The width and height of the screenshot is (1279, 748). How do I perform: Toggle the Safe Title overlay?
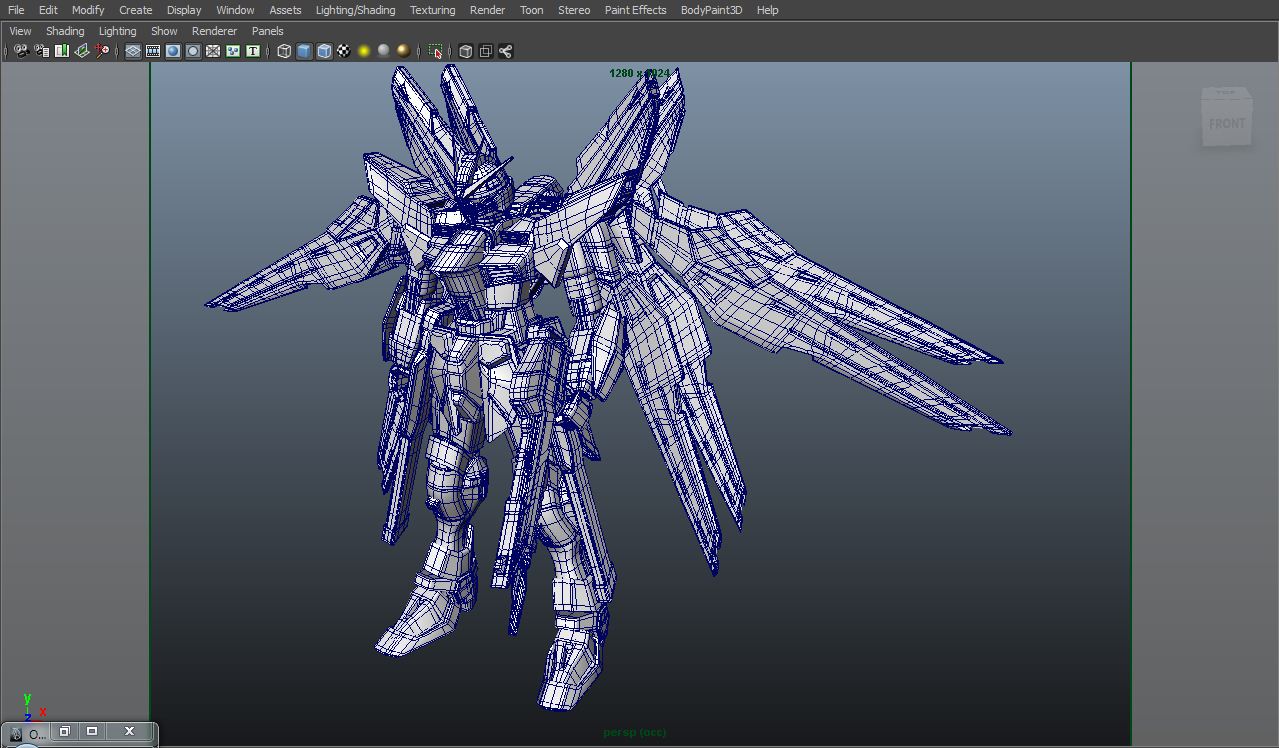click(253, 51)
